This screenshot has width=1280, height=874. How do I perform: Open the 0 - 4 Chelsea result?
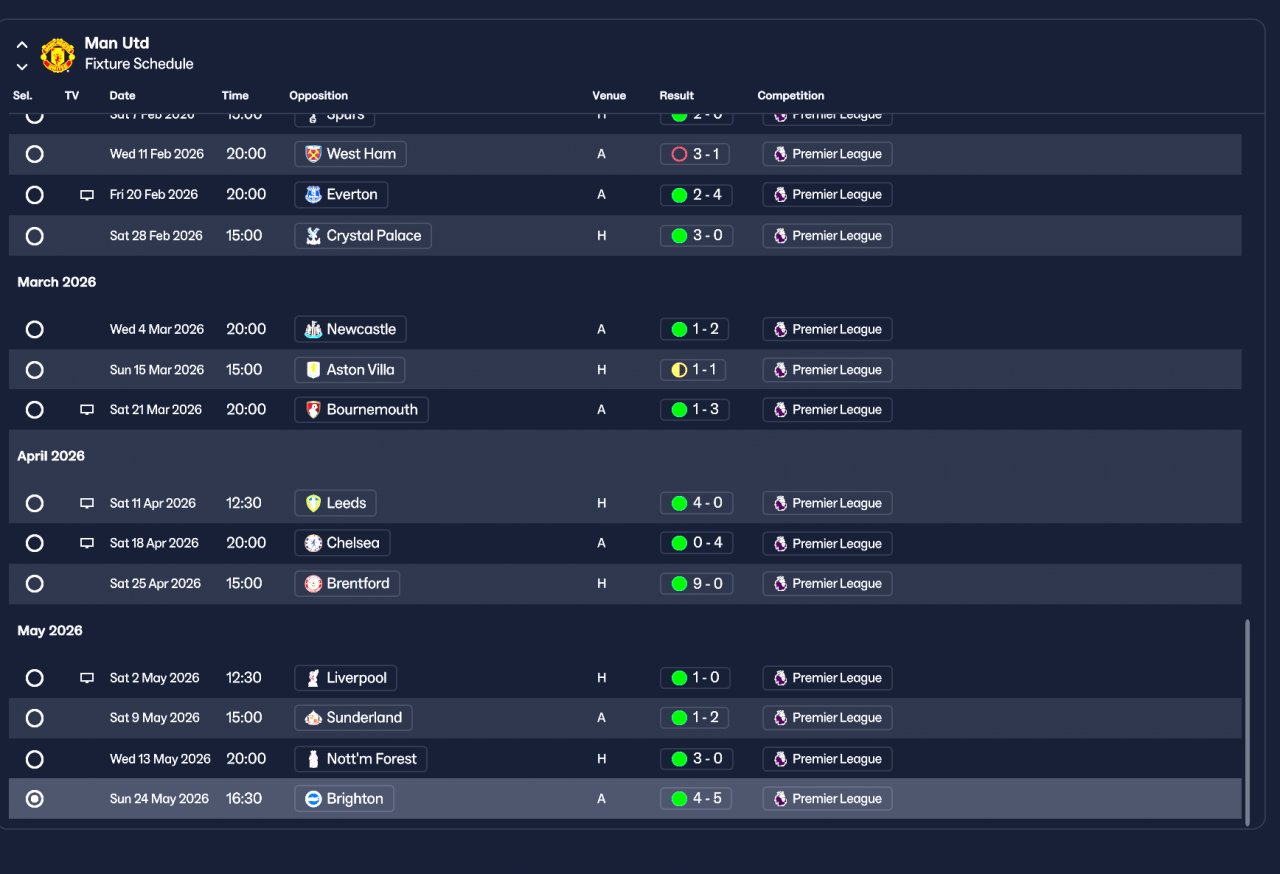696,544
